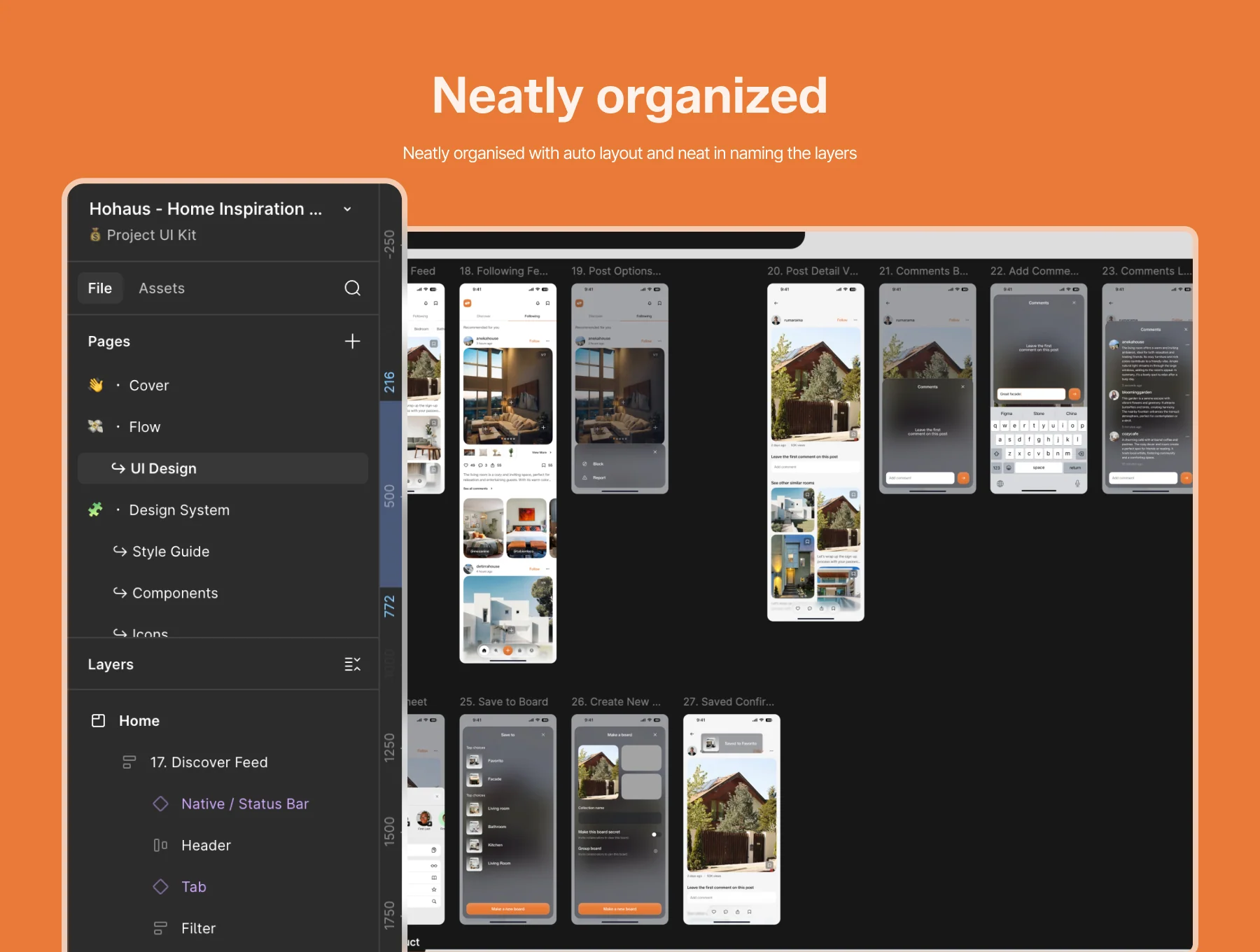The image size is (1260, 952).
Task: Click the Pages section header
Action: pos(109,342)
